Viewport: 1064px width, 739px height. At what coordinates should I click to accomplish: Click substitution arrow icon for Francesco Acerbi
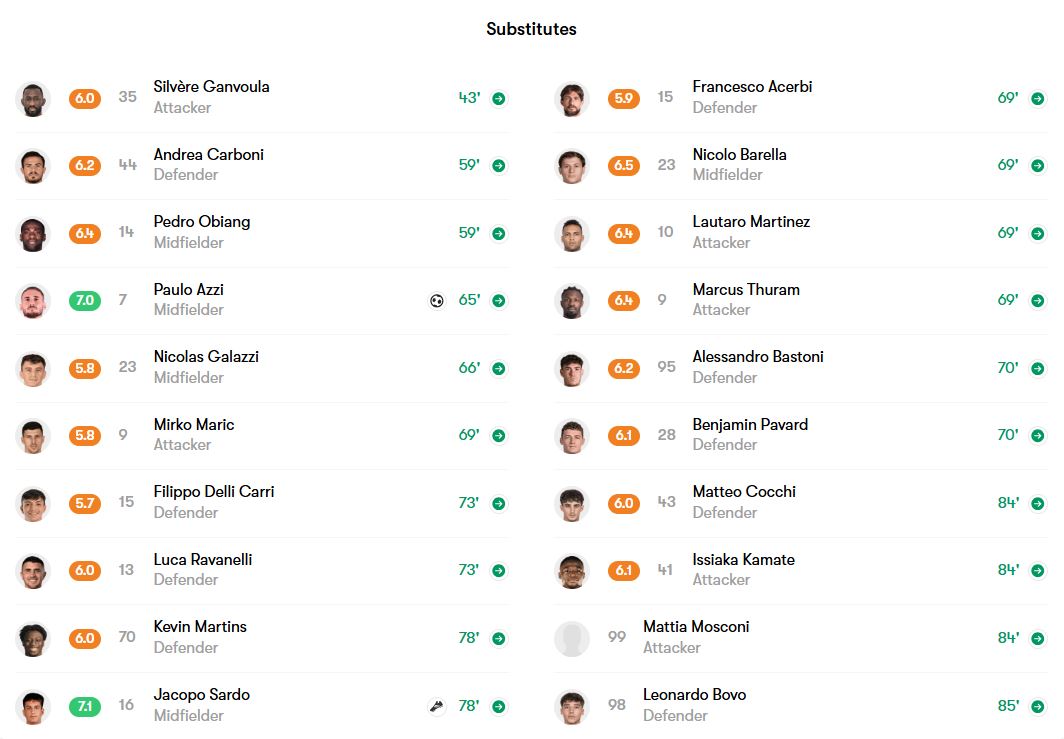(1037, 99)
